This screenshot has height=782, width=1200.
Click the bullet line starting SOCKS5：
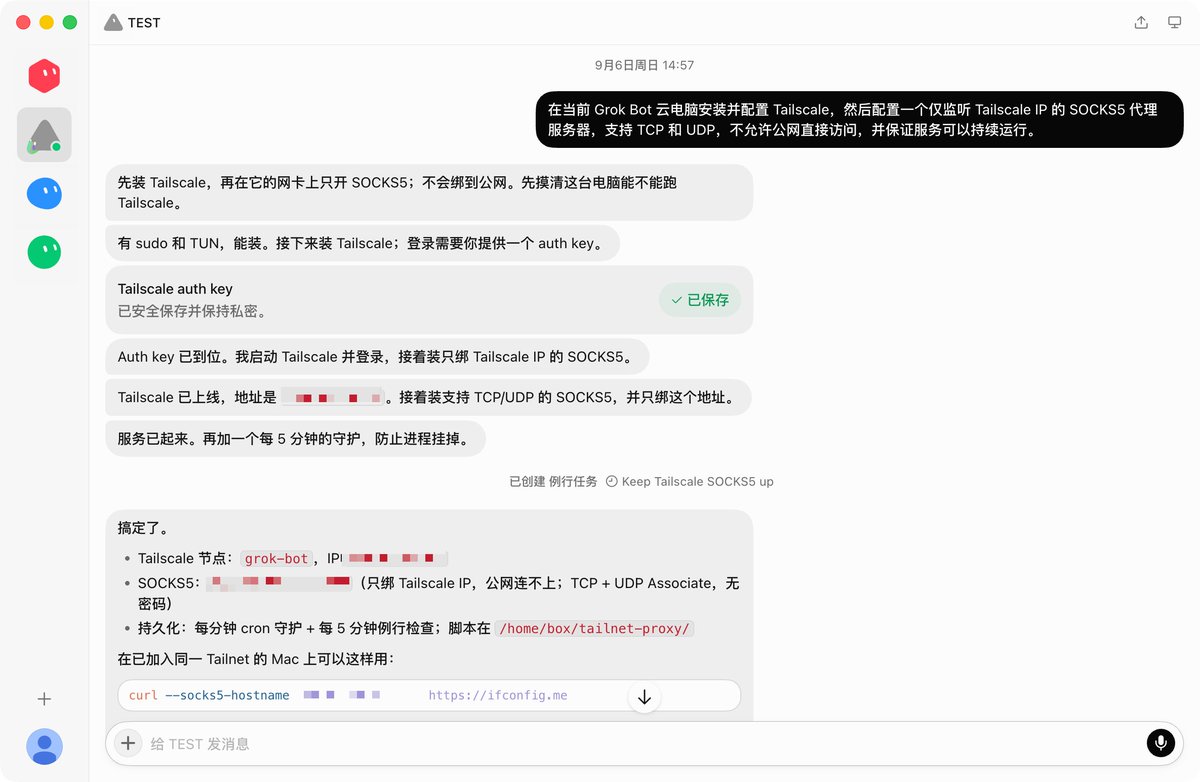click(439, 593)
